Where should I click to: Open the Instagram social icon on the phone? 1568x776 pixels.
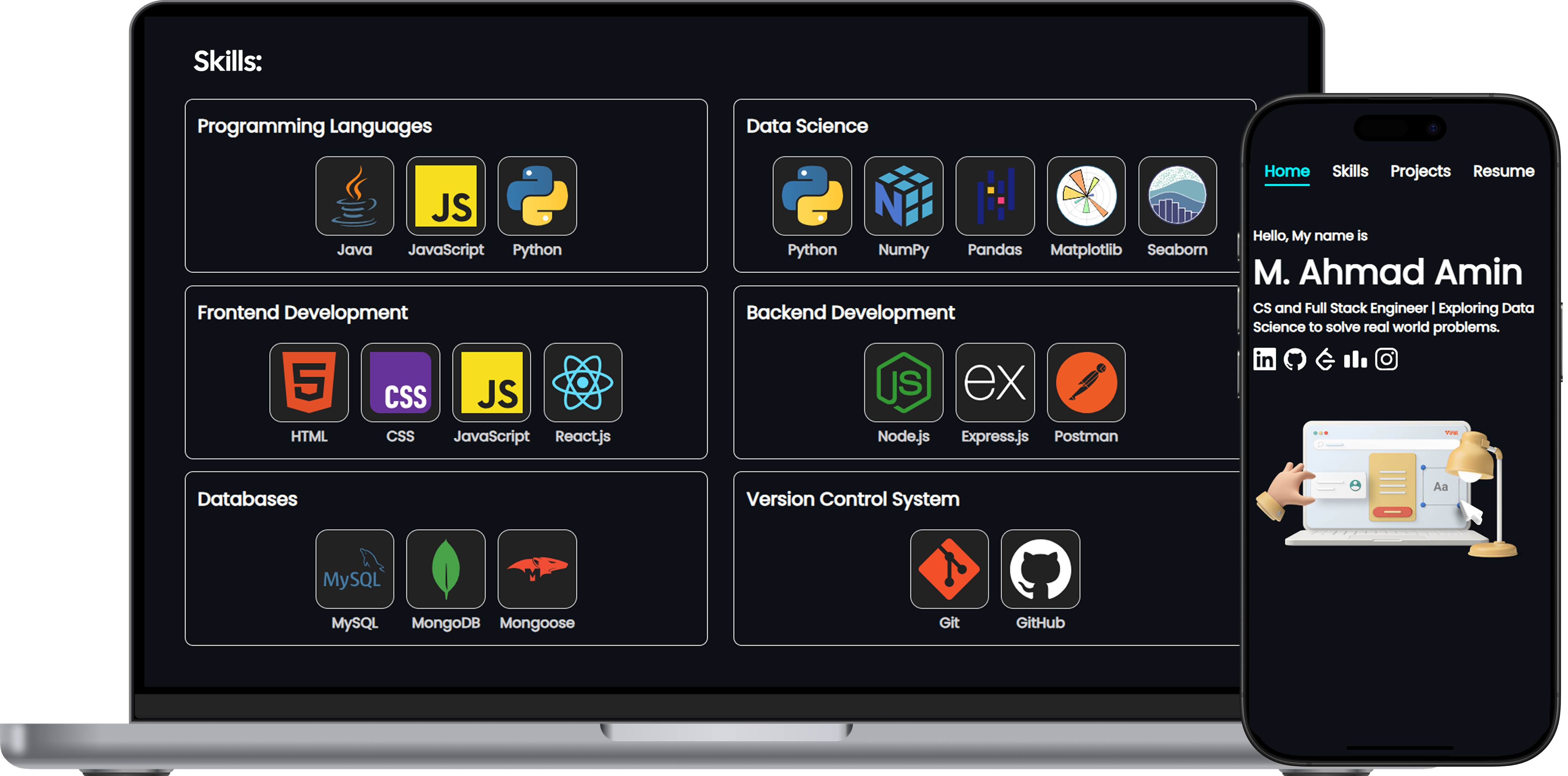1387,359
